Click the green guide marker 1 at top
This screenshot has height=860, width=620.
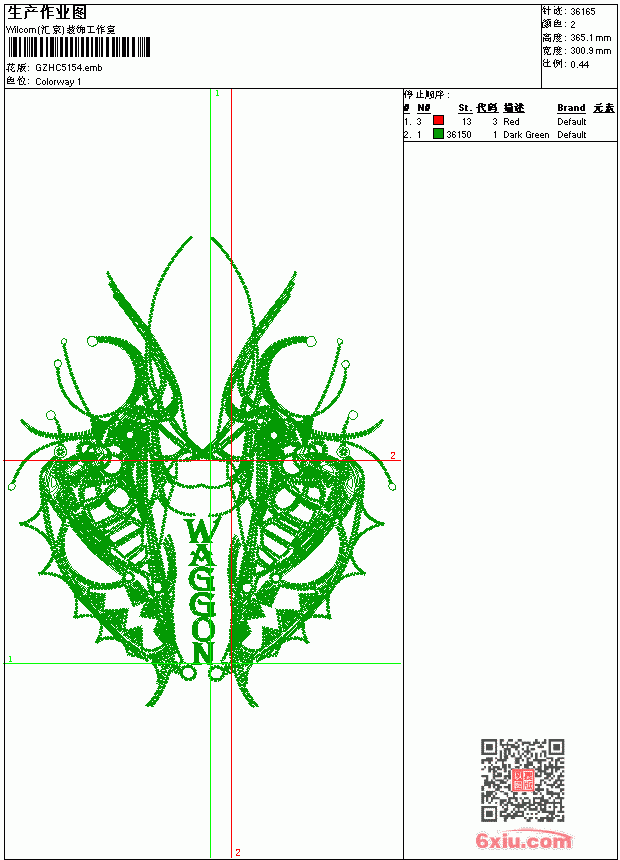tap(217, 94)
